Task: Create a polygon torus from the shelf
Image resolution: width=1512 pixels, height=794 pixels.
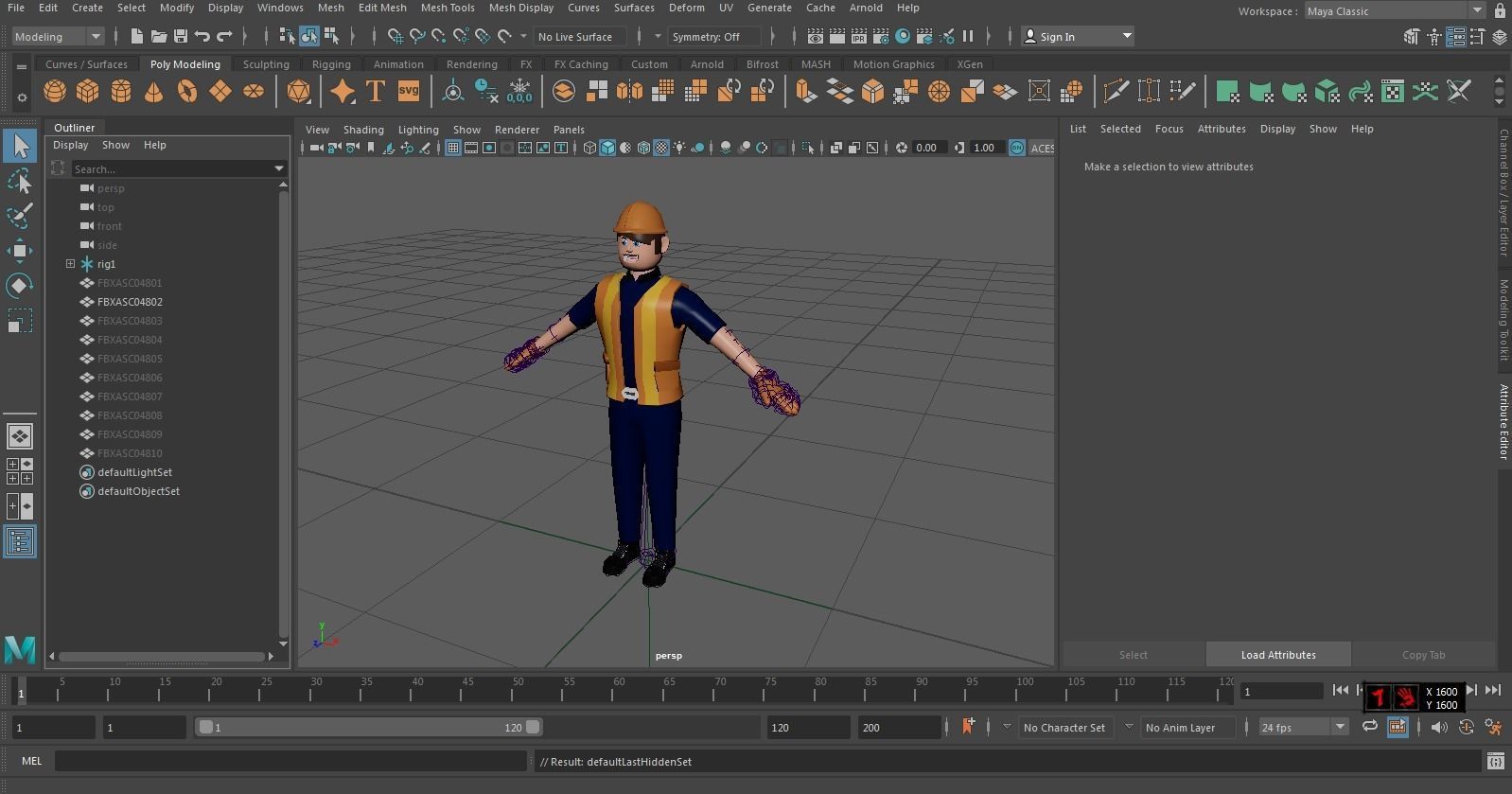Action: (x=187, y=91)
